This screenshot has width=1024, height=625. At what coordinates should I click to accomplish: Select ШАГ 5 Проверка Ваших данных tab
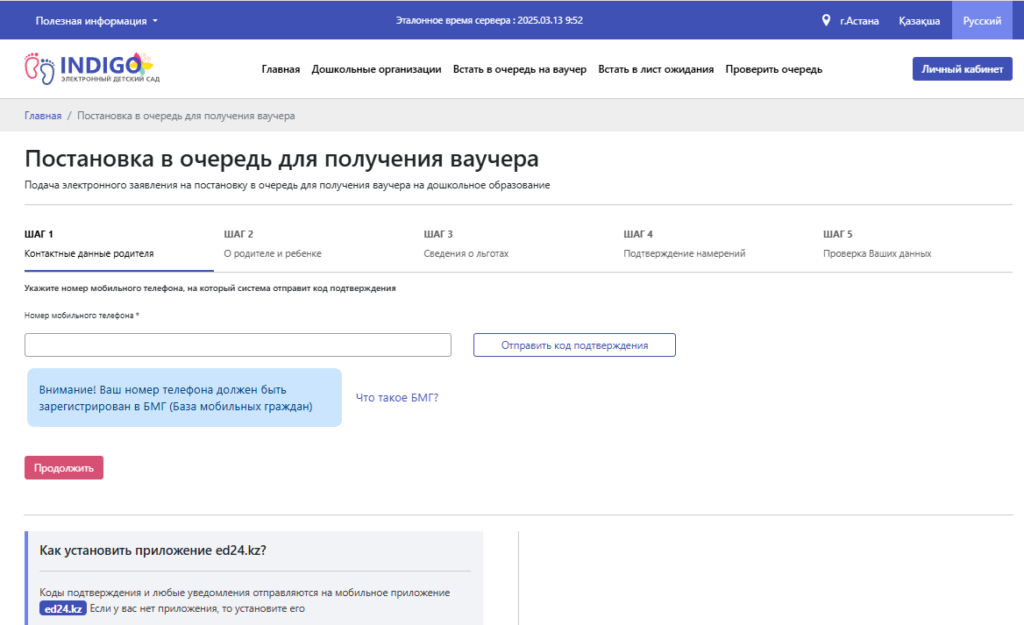coord(877,244)
